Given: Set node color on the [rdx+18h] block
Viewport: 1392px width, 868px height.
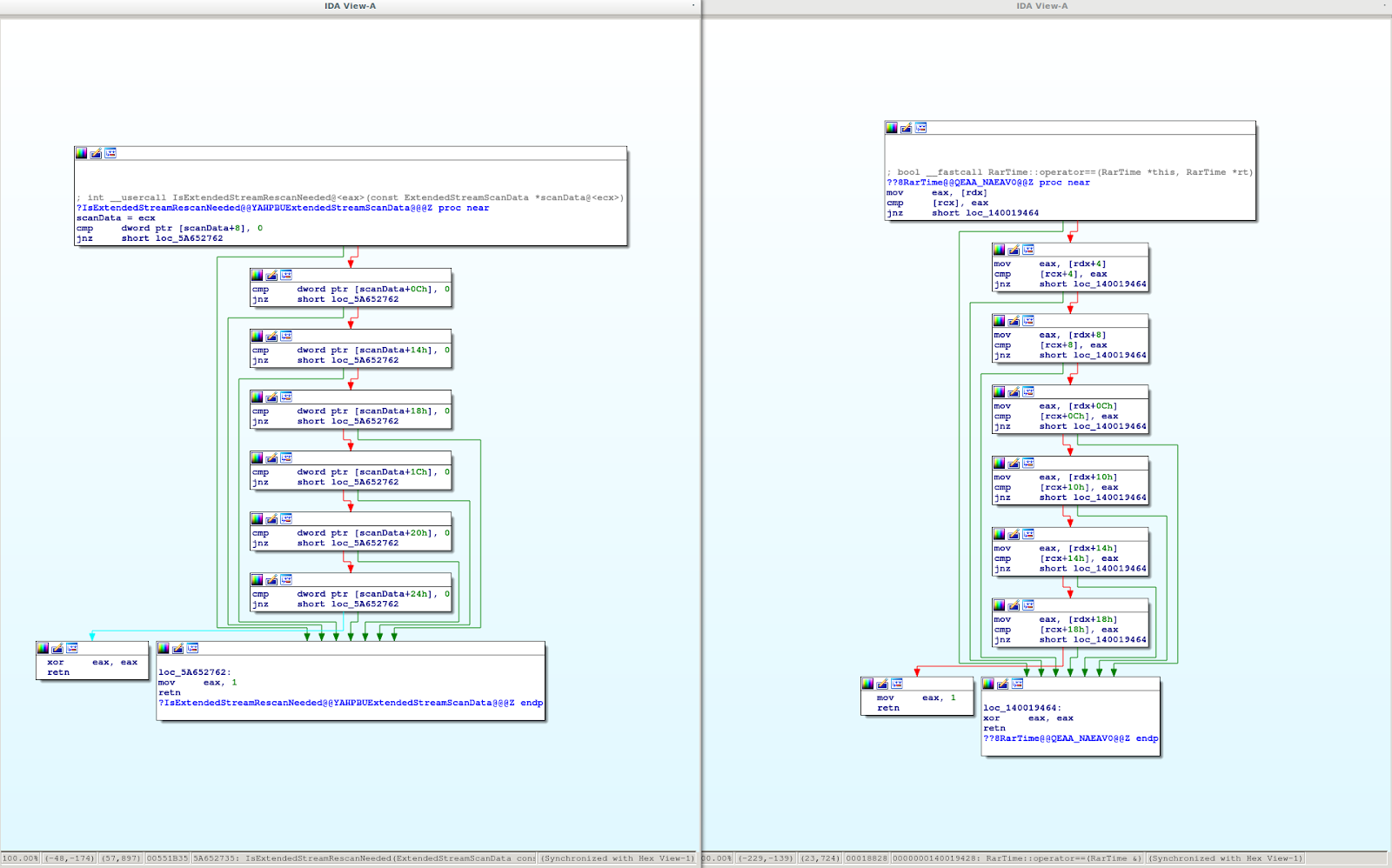Looking at the screenshot, I should click(x=999, y=604).
